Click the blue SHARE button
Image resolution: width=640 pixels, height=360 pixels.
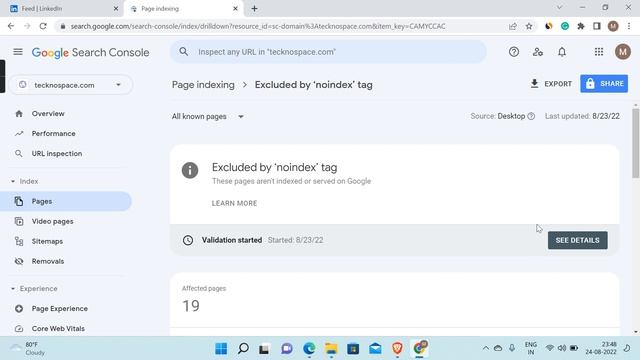coord(604,84)
